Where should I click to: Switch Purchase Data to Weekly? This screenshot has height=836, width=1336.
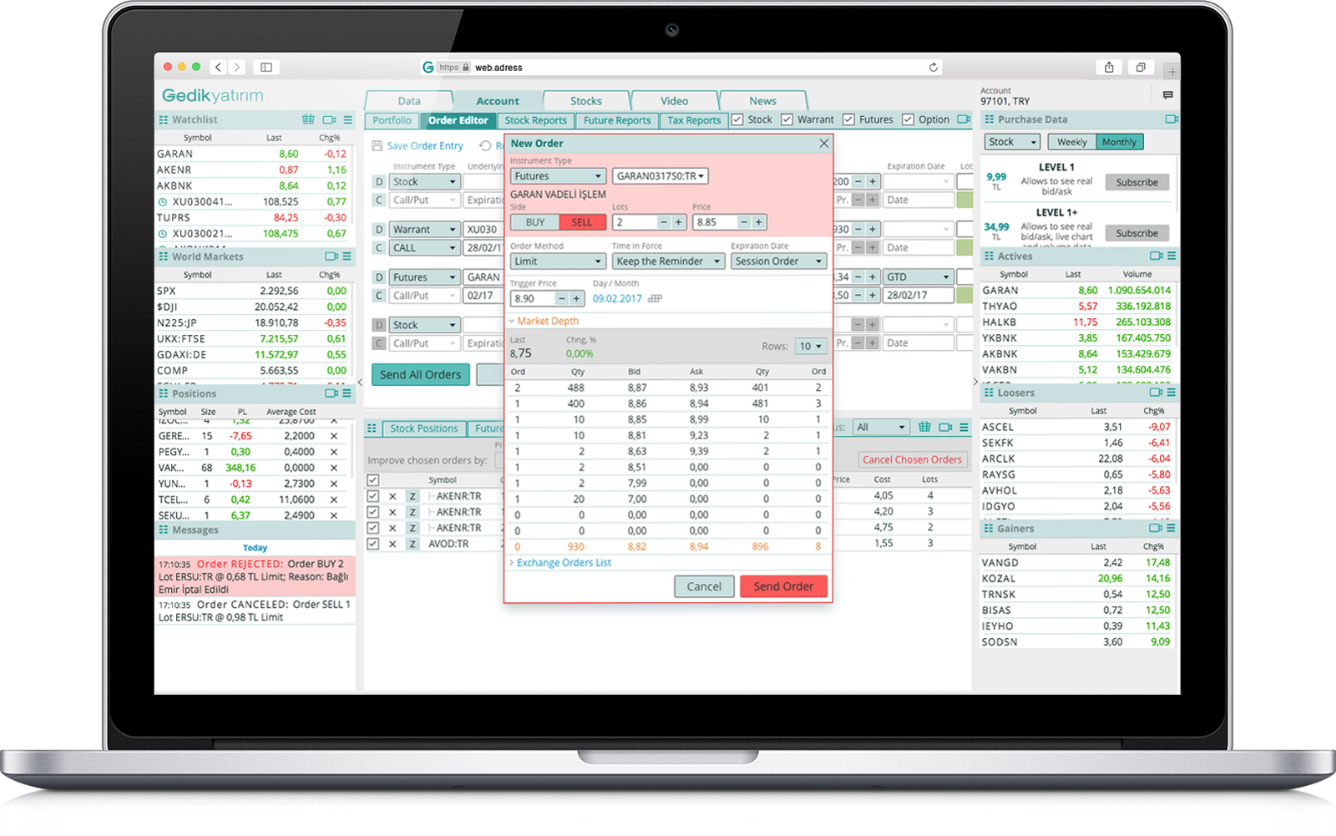(x=1072, y=142)
